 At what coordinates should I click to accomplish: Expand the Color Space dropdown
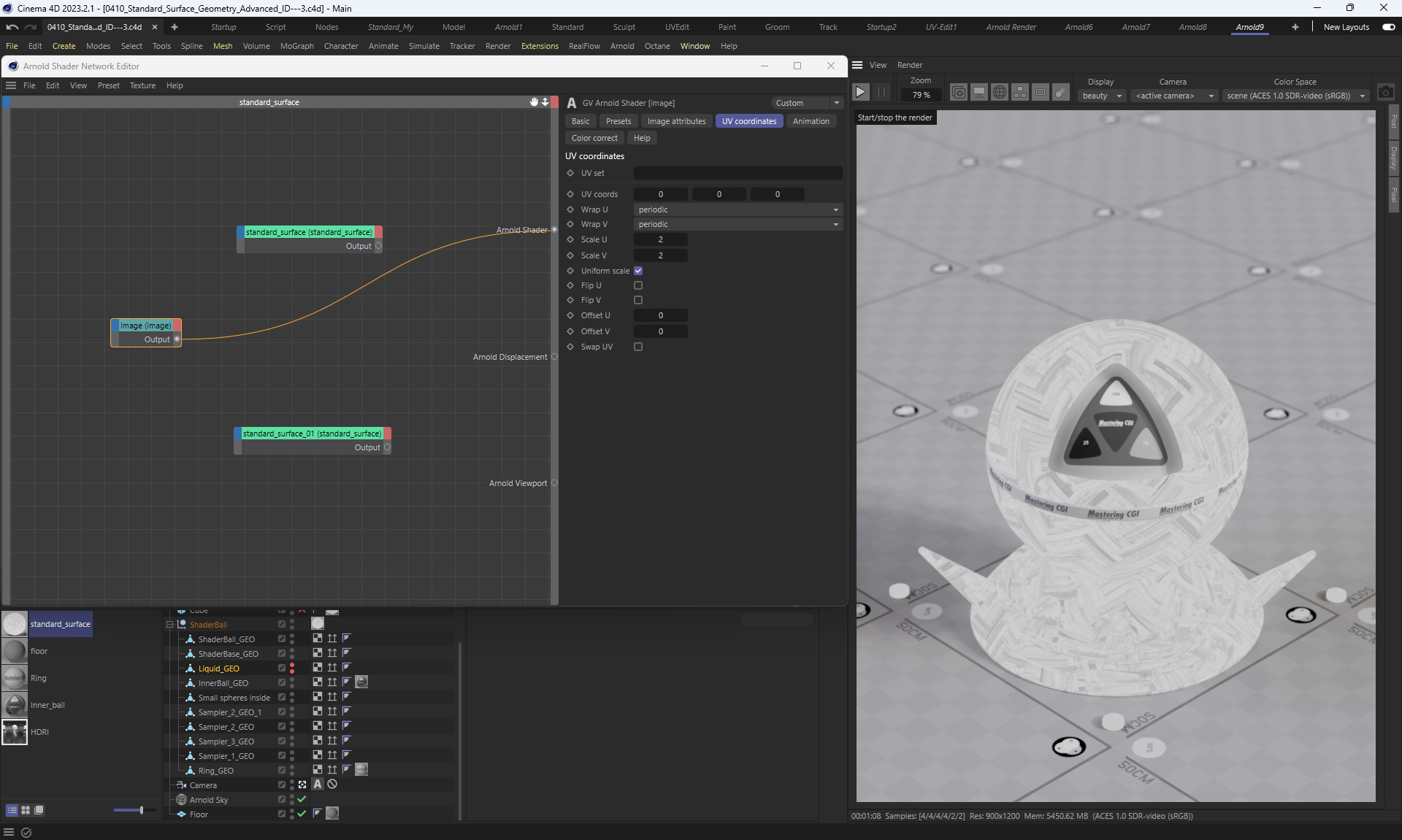pos(1295,96)
